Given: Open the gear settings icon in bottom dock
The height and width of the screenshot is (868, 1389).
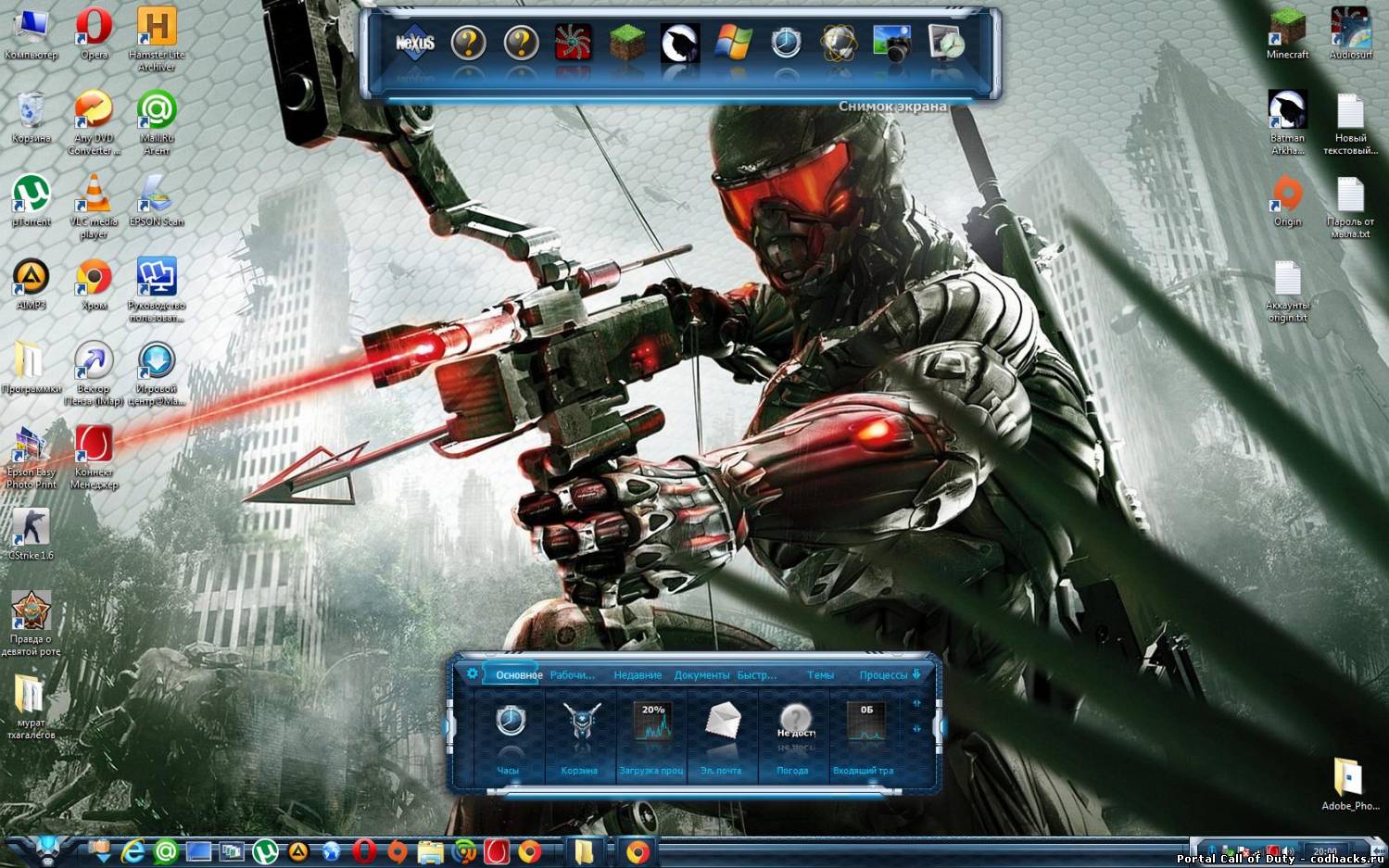Looking at the screenshot, I should tap(473, 673).
